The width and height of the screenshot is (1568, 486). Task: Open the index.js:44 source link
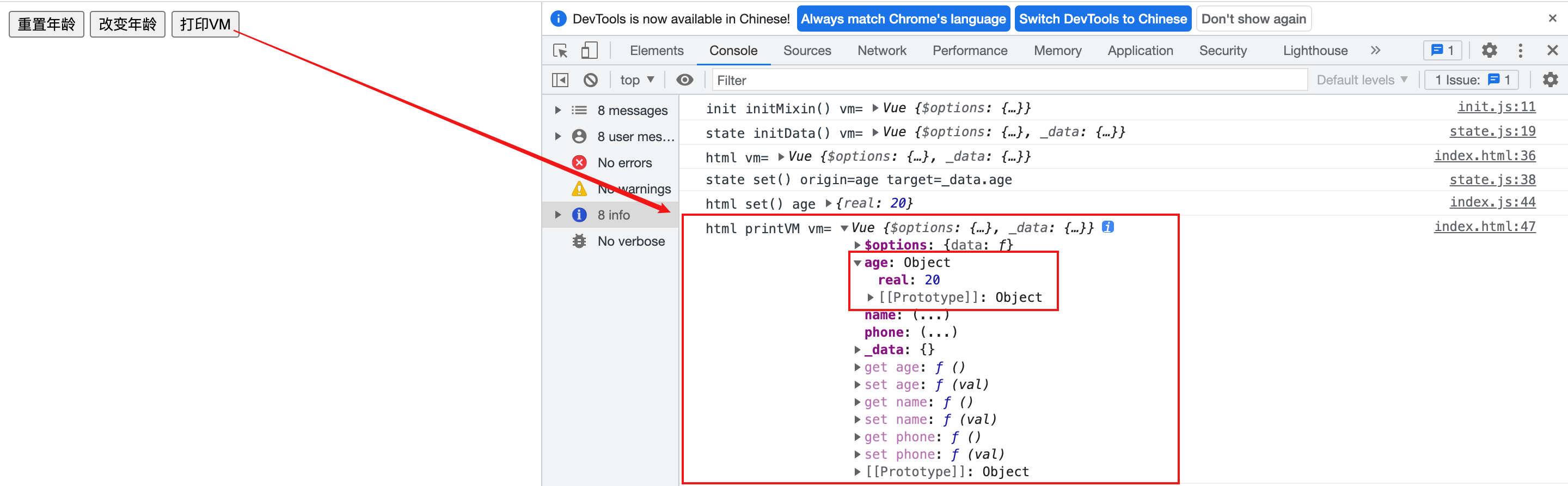pos(1492,202)
